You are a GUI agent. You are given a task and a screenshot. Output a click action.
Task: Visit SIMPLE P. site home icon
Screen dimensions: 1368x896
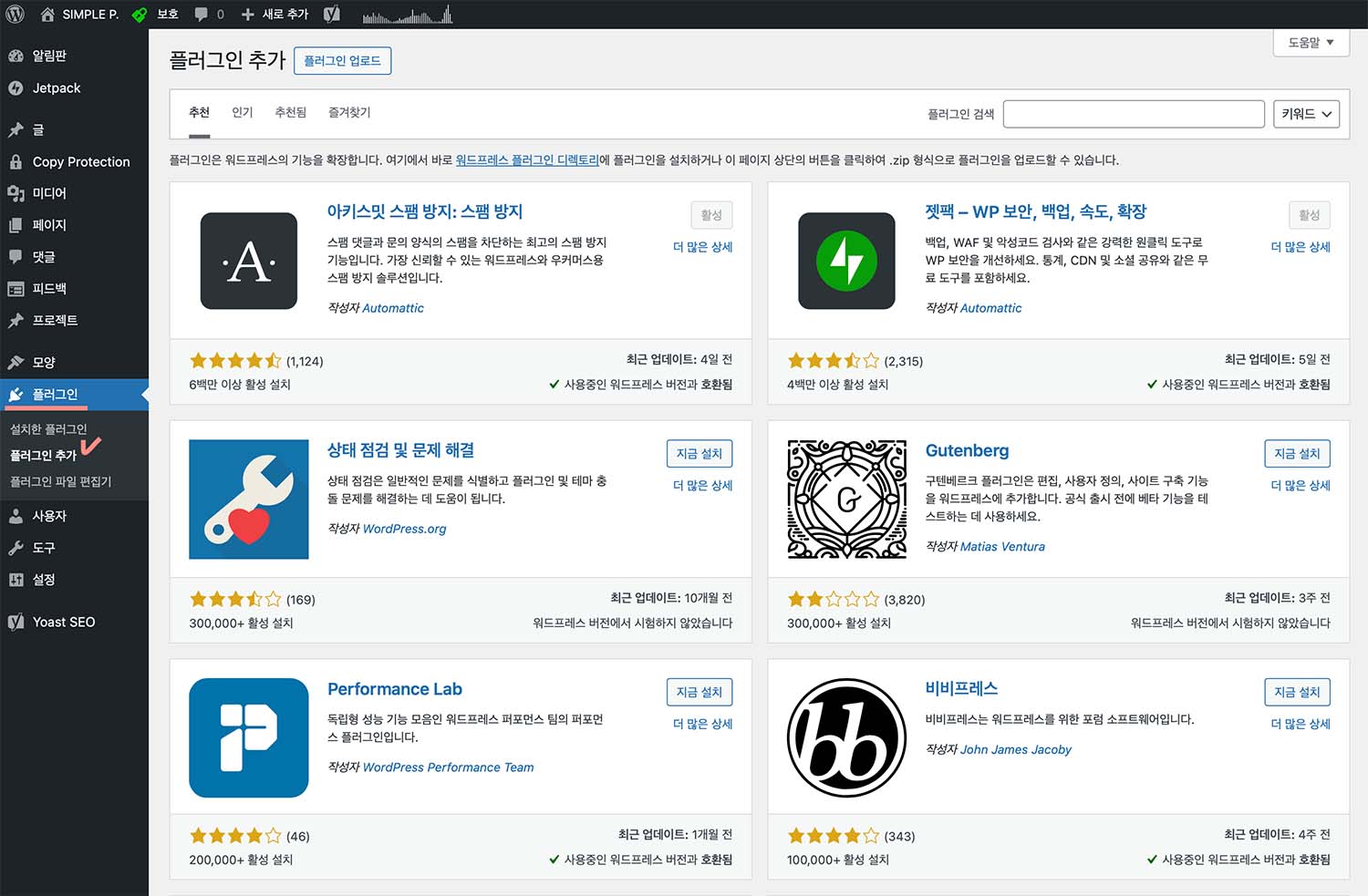tap(47, 14)
